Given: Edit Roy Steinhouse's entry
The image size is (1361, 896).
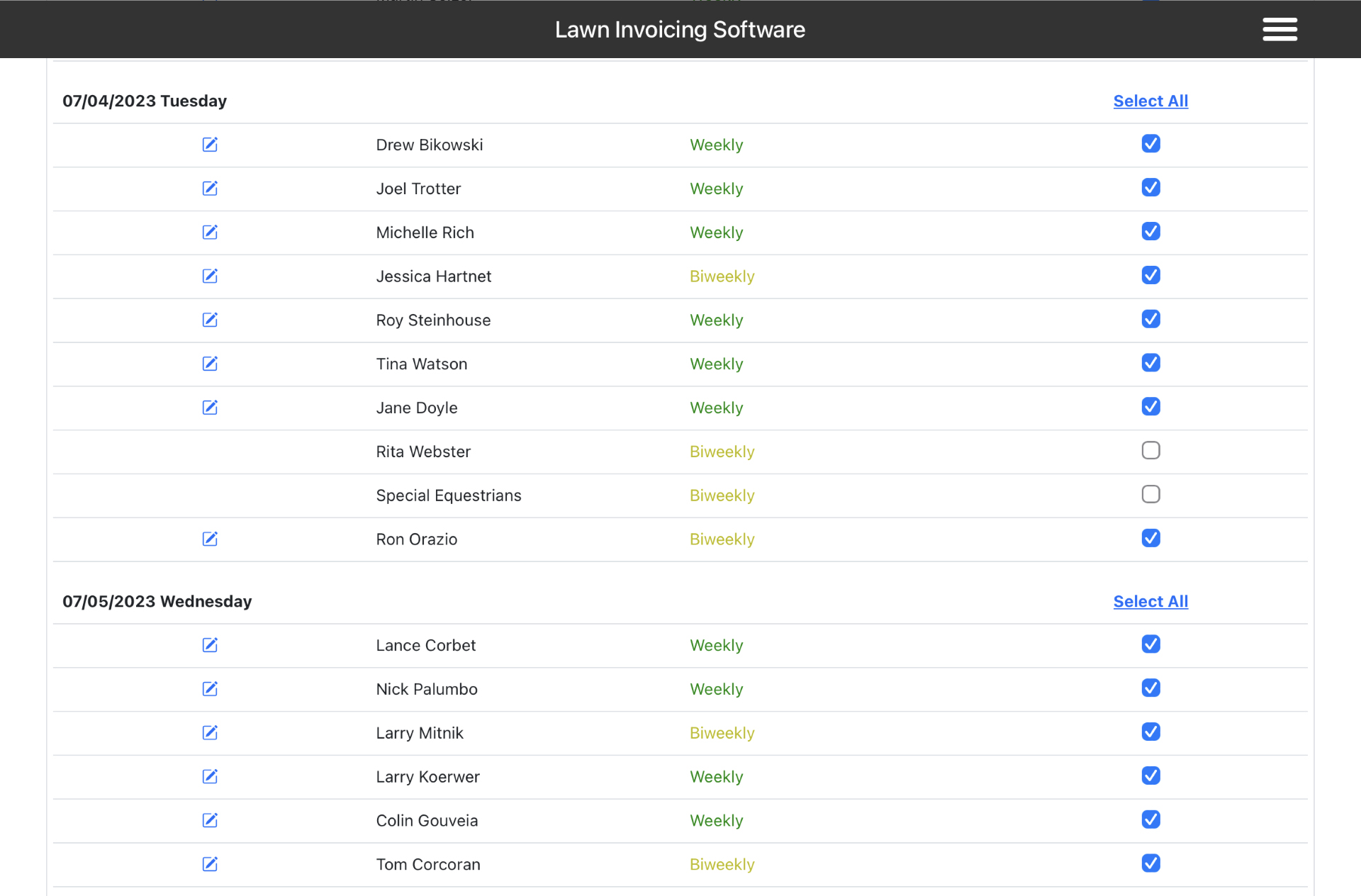Looking at the screenshot, I should tap(210, 320).
